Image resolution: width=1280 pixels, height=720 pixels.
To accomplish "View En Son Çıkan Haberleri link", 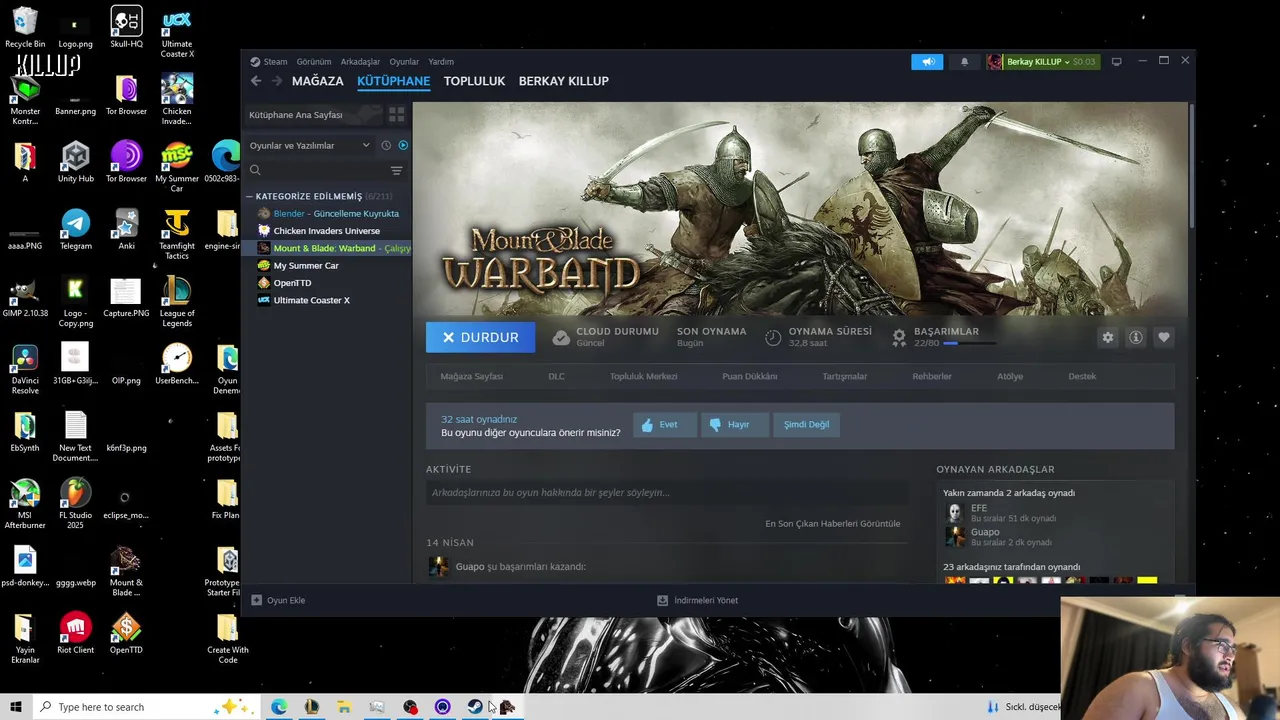I will (x=832, y=523).
